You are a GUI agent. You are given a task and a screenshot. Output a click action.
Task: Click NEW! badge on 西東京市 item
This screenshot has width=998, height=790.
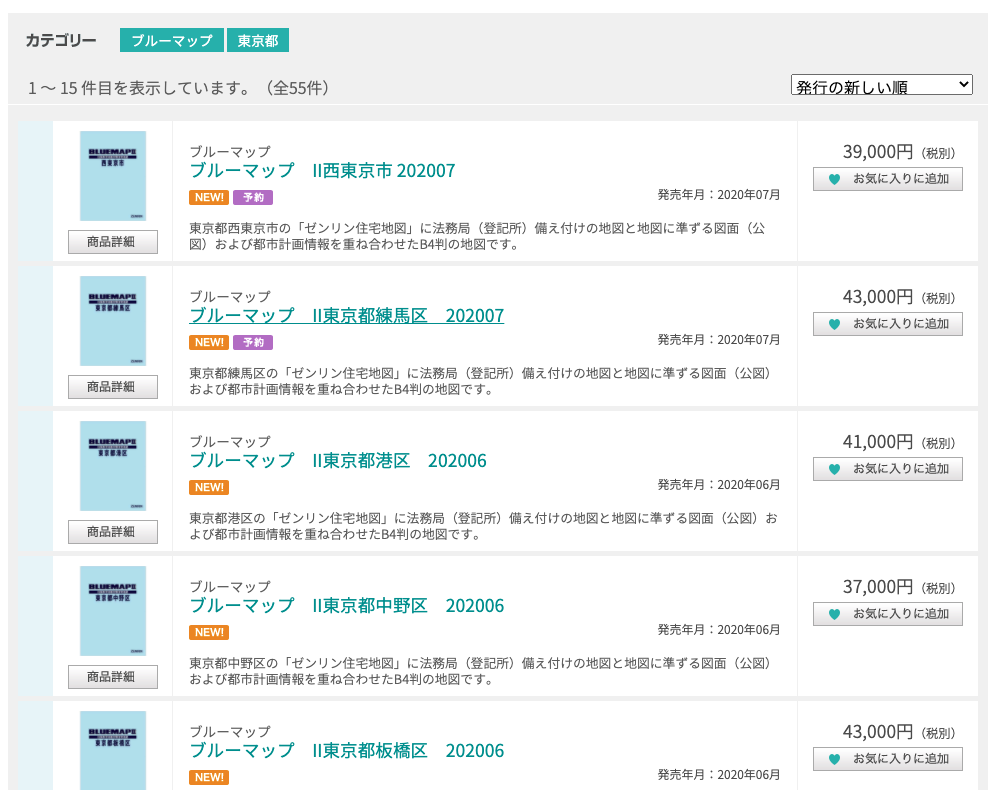(x=209, y=197)
